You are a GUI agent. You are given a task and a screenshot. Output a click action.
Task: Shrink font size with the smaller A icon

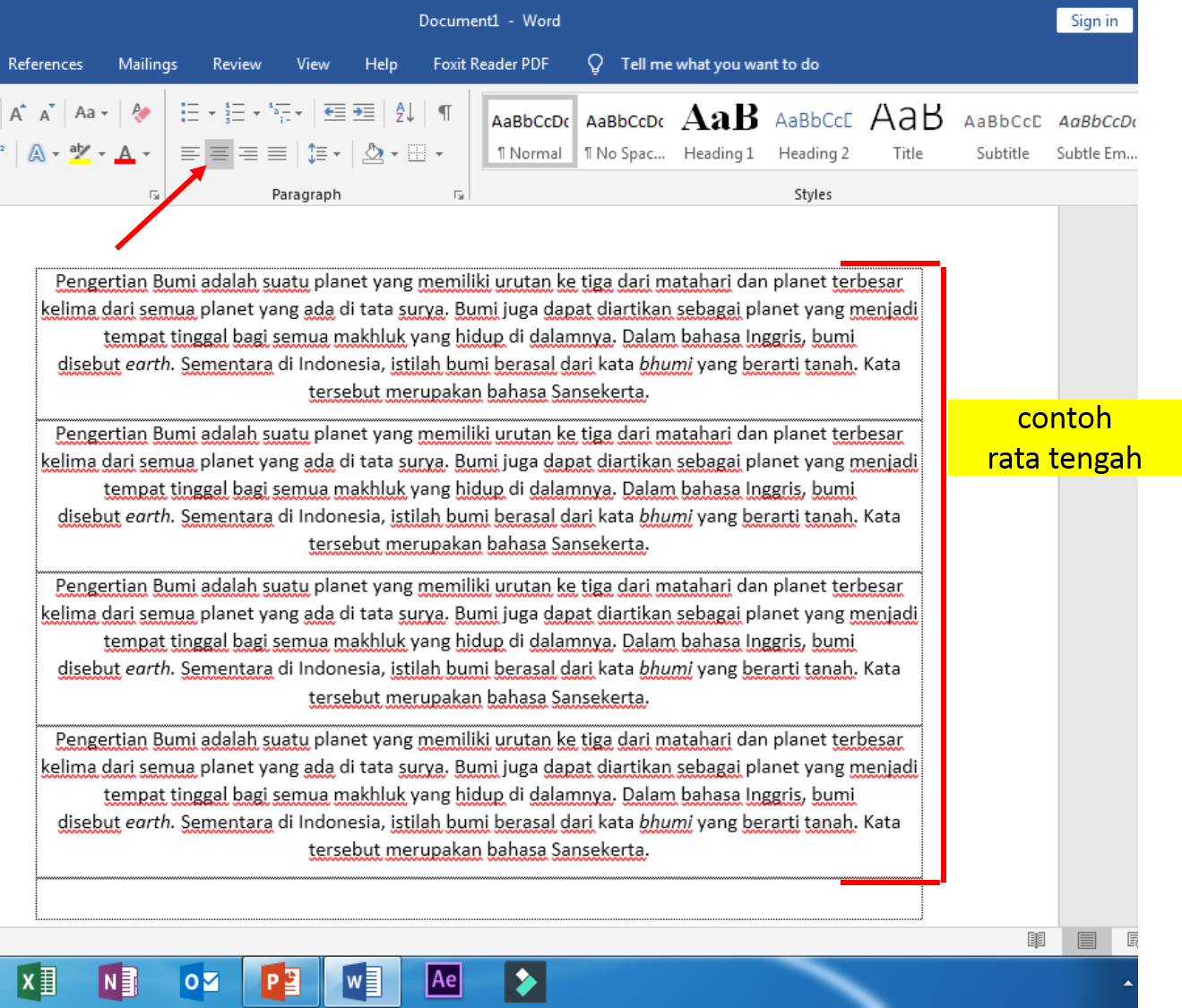[x=47, y=113]
